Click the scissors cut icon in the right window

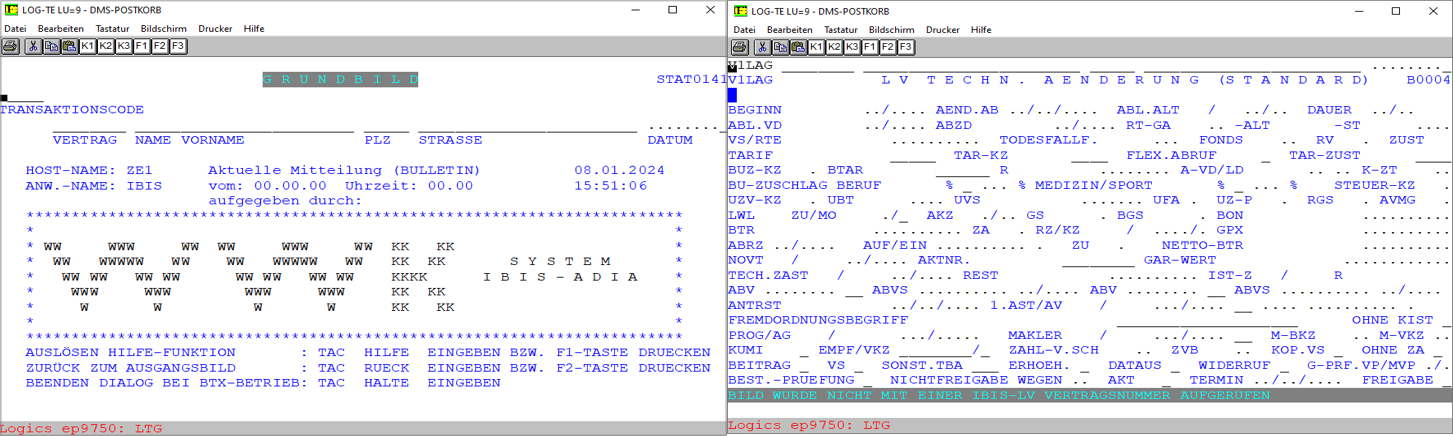tap(762, 47)
